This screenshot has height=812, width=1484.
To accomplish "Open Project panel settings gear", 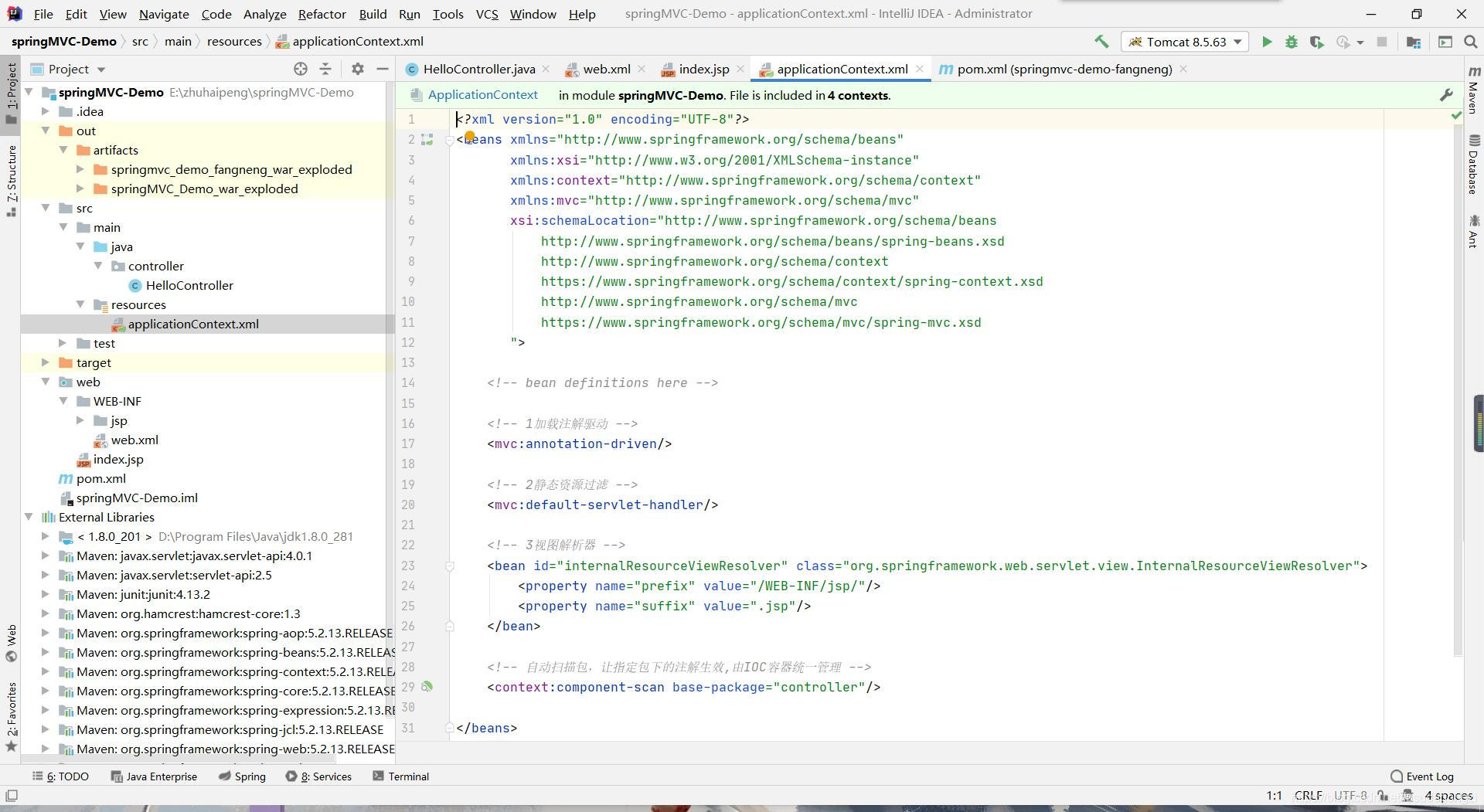I will pyautogui.click(x=357, y=69).
